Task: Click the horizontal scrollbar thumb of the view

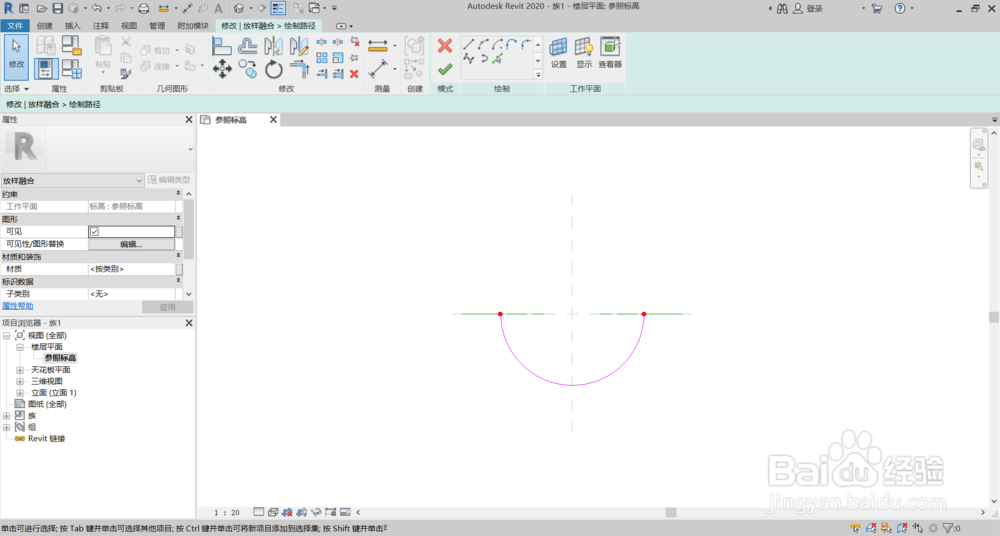Action: (x=671, y=512)
